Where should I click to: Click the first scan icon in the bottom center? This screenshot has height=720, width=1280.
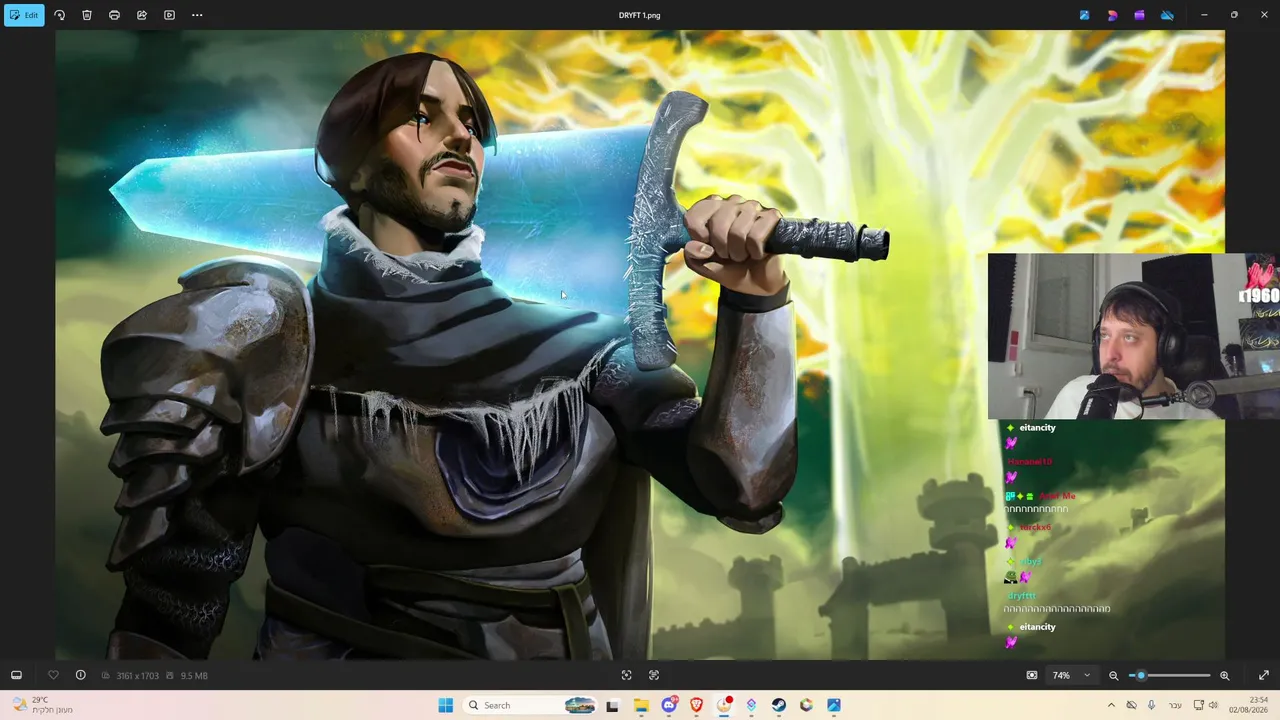(x=627, y=675)
